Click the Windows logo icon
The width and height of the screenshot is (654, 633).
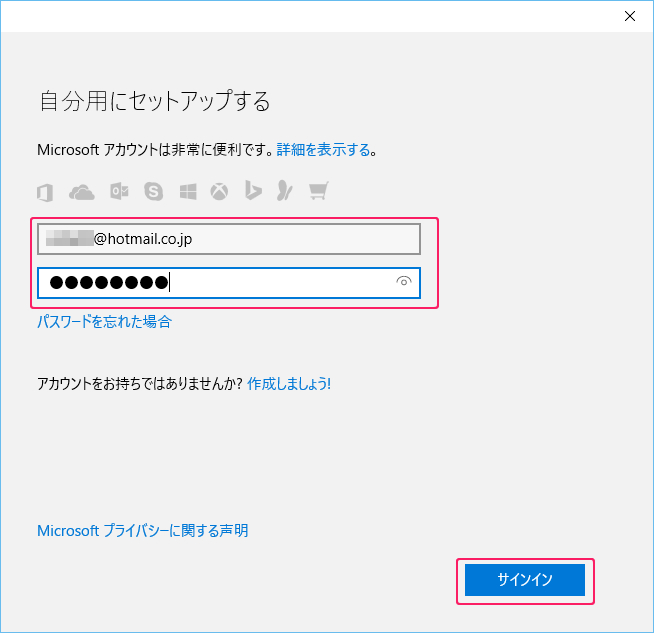(188, 192)
